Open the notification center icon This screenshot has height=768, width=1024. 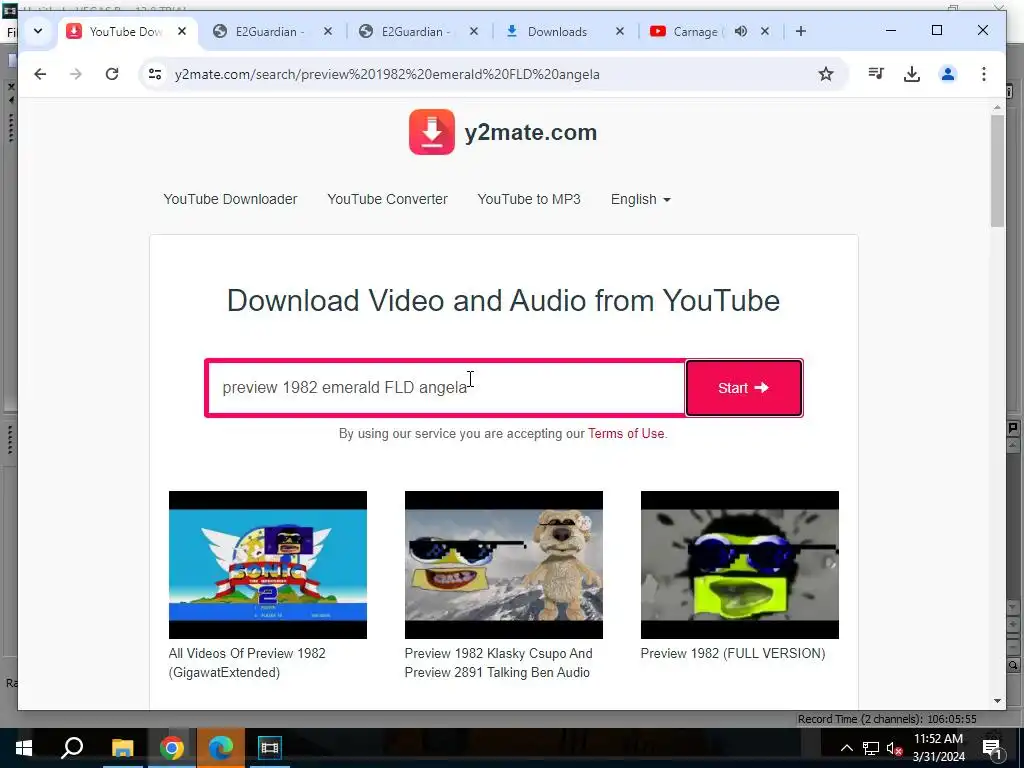[x=992, y=748]
